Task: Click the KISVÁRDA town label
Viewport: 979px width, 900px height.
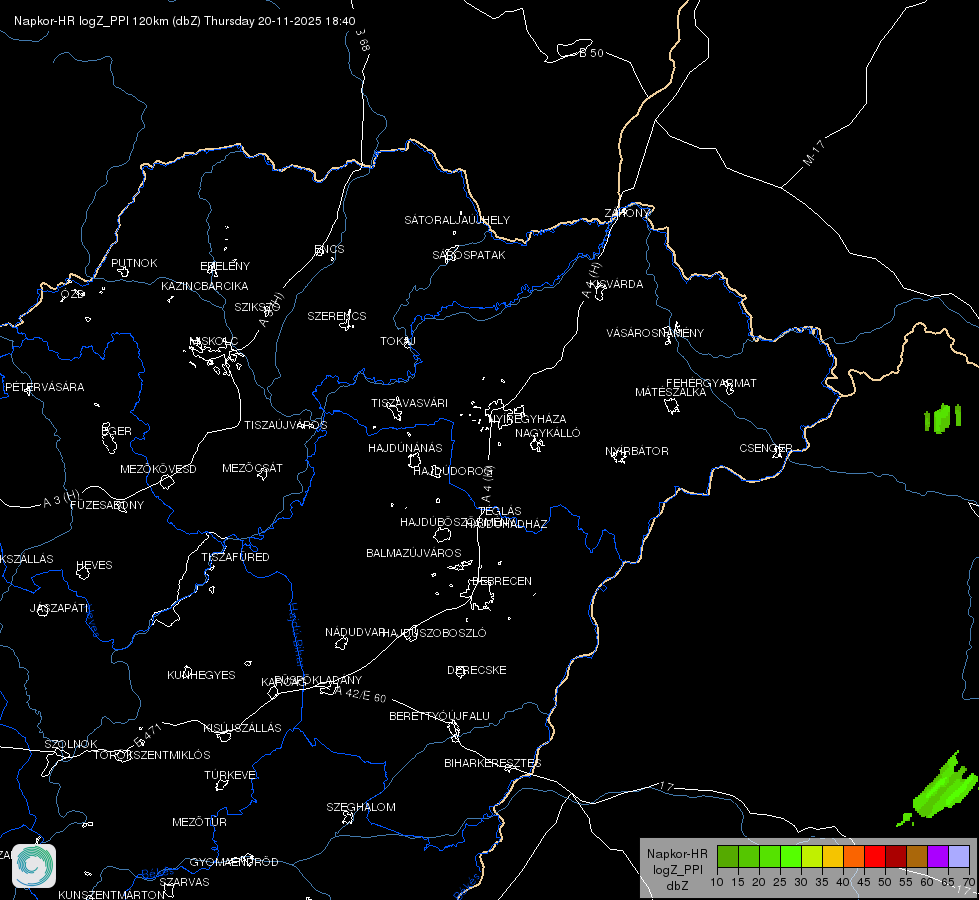Action: click(x=617, y=284)
